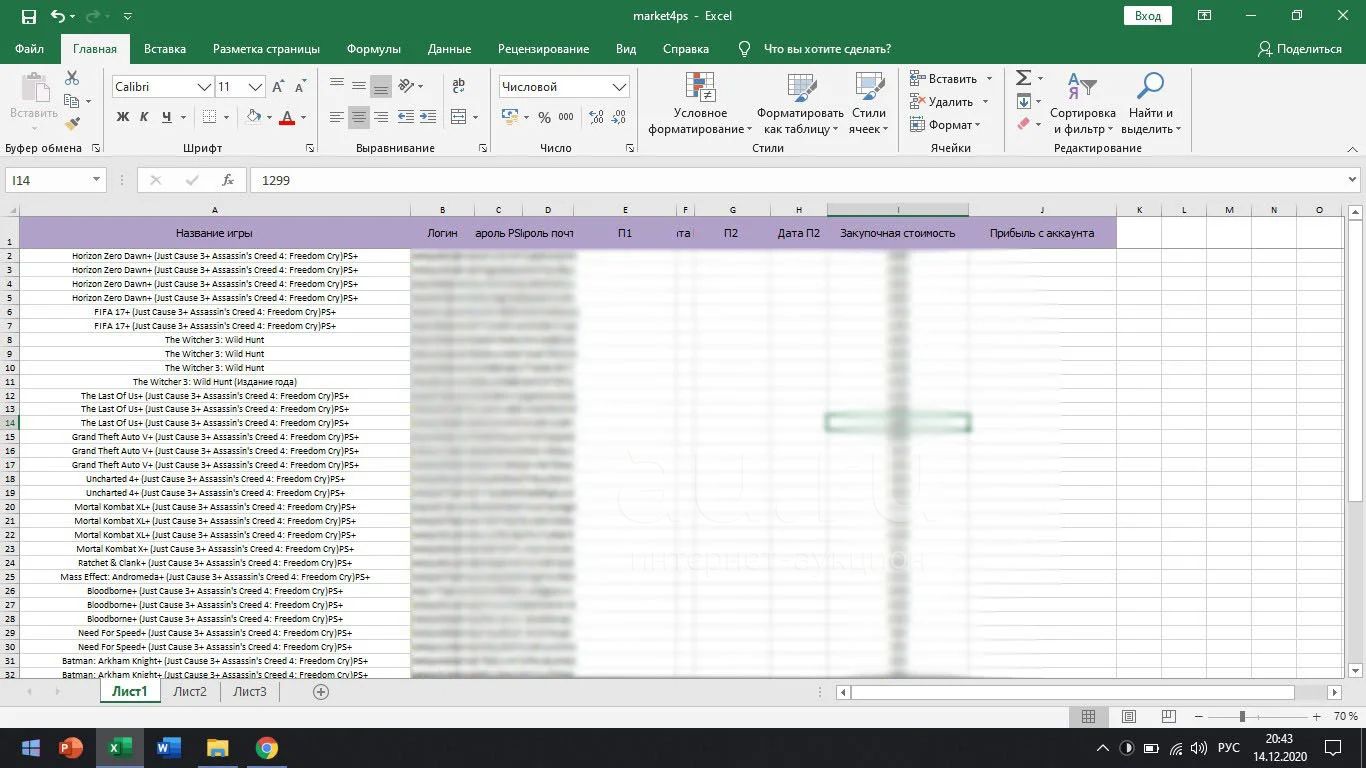Click the Format Painter brush icon

point(72,124)
